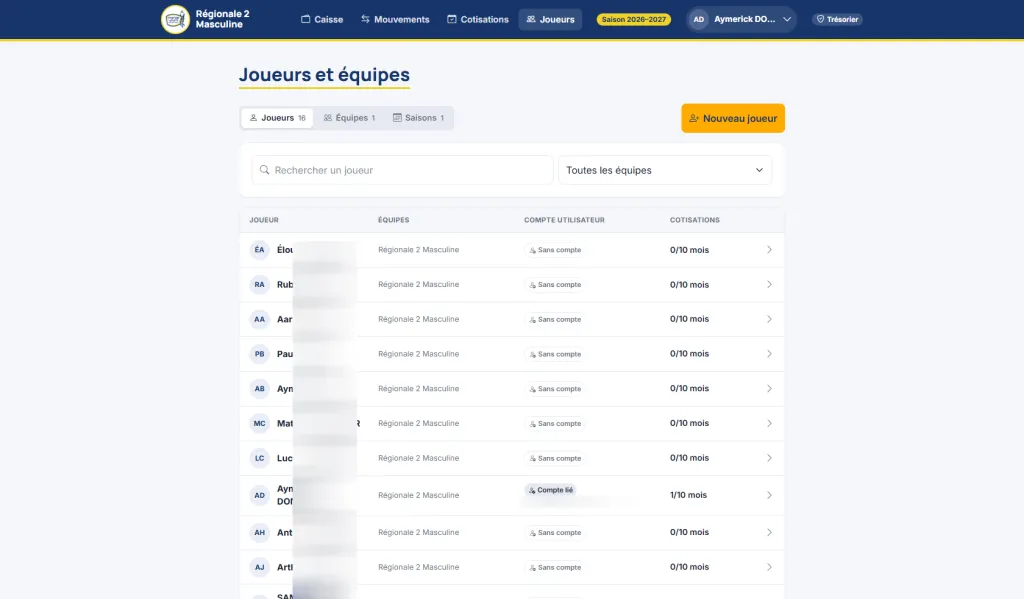Click the club logo in header
This screenshot has height=599, width=1024.
pyautogui.click(x=175, y=19)
